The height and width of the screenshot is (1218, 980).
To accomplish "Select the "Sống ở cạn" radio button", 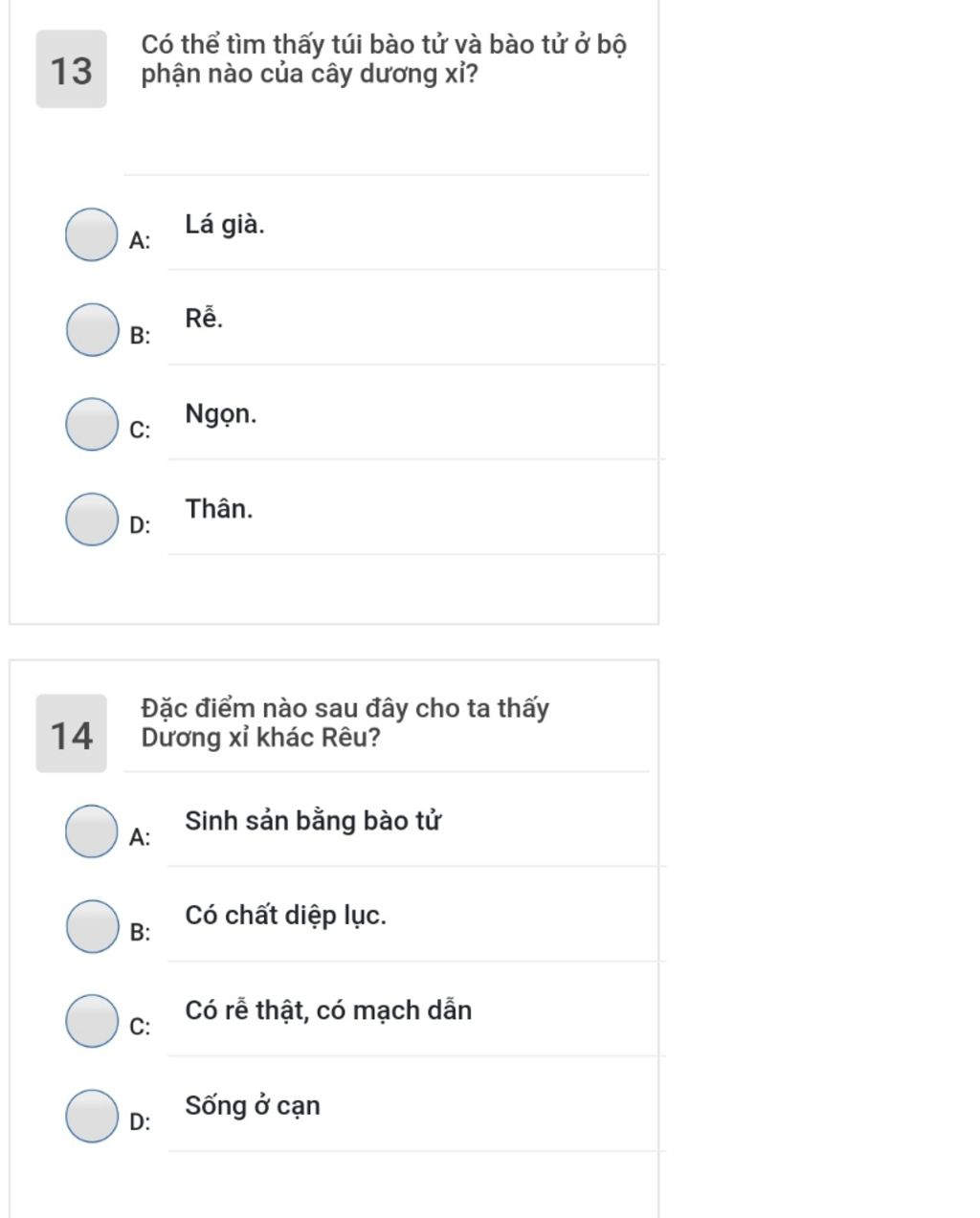I will [92, 1115].
